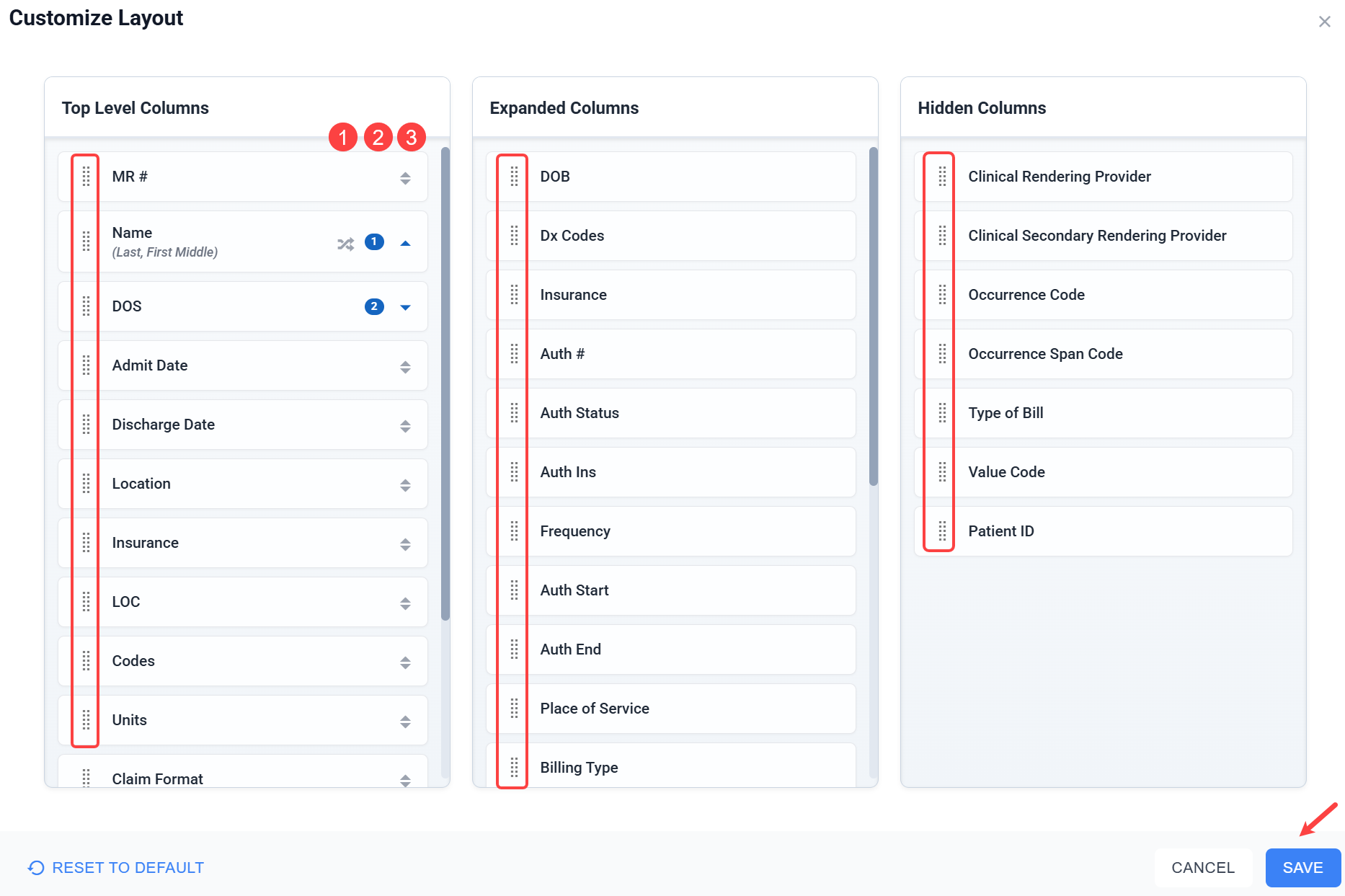The image size is (1345, 896).
Task: Select drag handle for Clinical Rendering Provider
Action: coord(941,177)
